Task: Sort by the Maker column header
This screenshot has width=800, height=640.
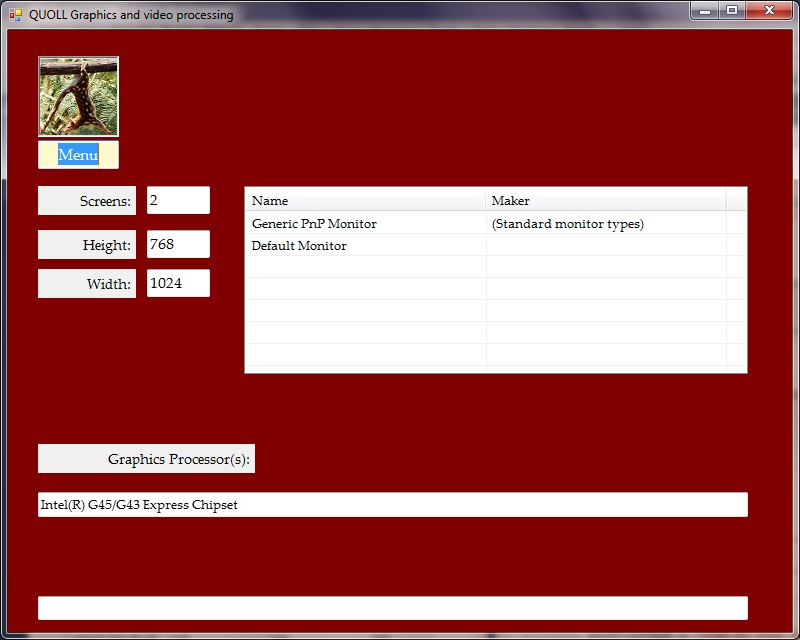Action: pyautogui.click(x=605, y=200)
